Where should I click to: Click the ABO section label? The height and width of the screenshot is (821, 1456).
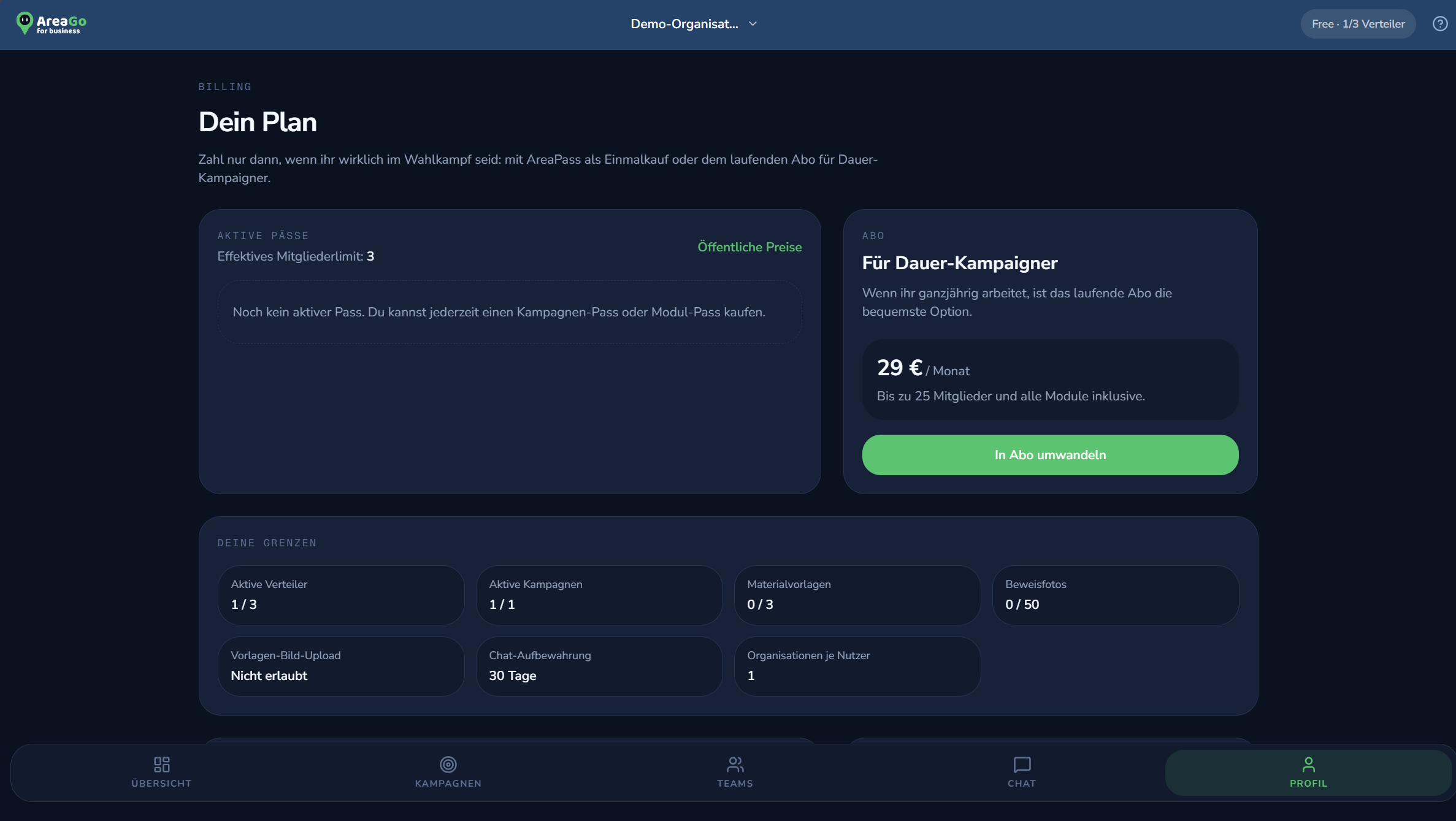[x=873, y=235]
